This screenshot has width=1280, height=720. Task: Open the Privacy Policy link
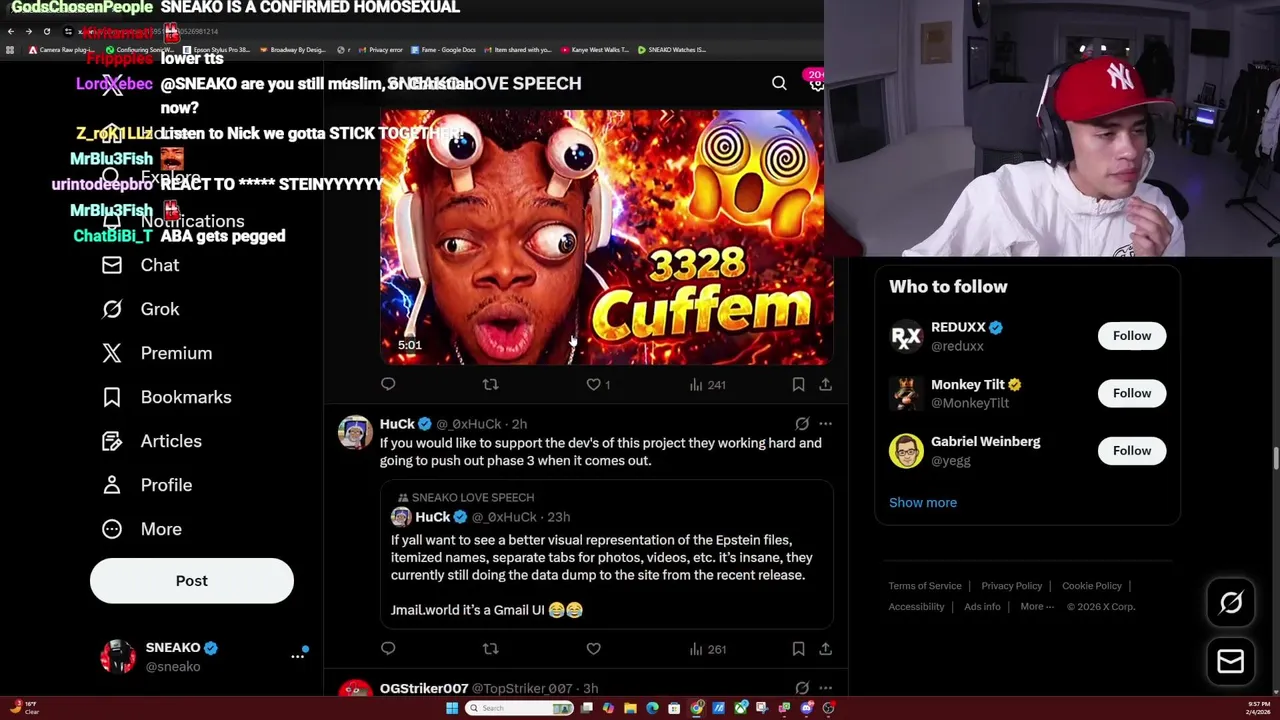(1011, 586)
